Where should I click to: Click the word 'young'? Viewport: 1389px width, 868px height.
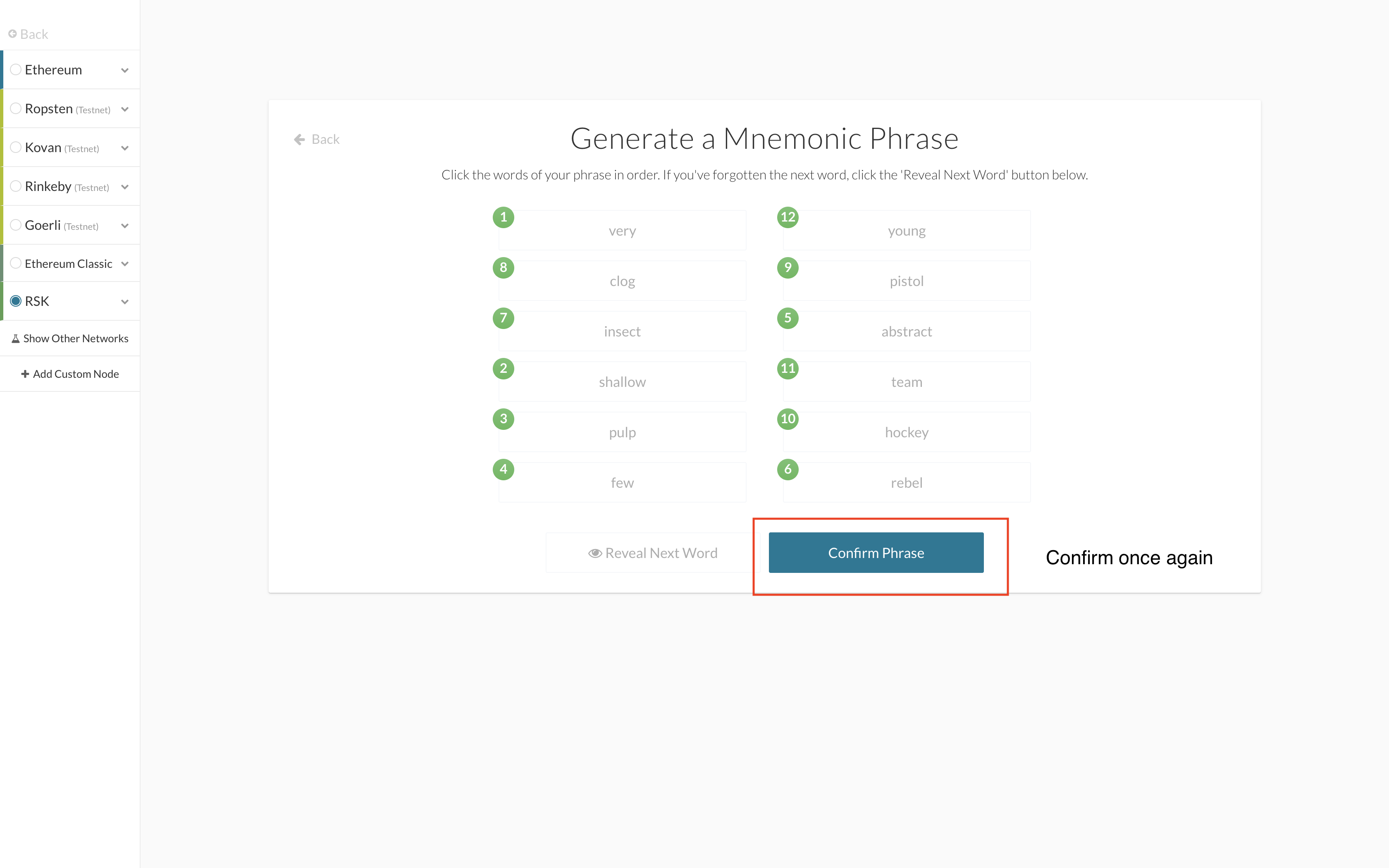(x=906, y=231)
